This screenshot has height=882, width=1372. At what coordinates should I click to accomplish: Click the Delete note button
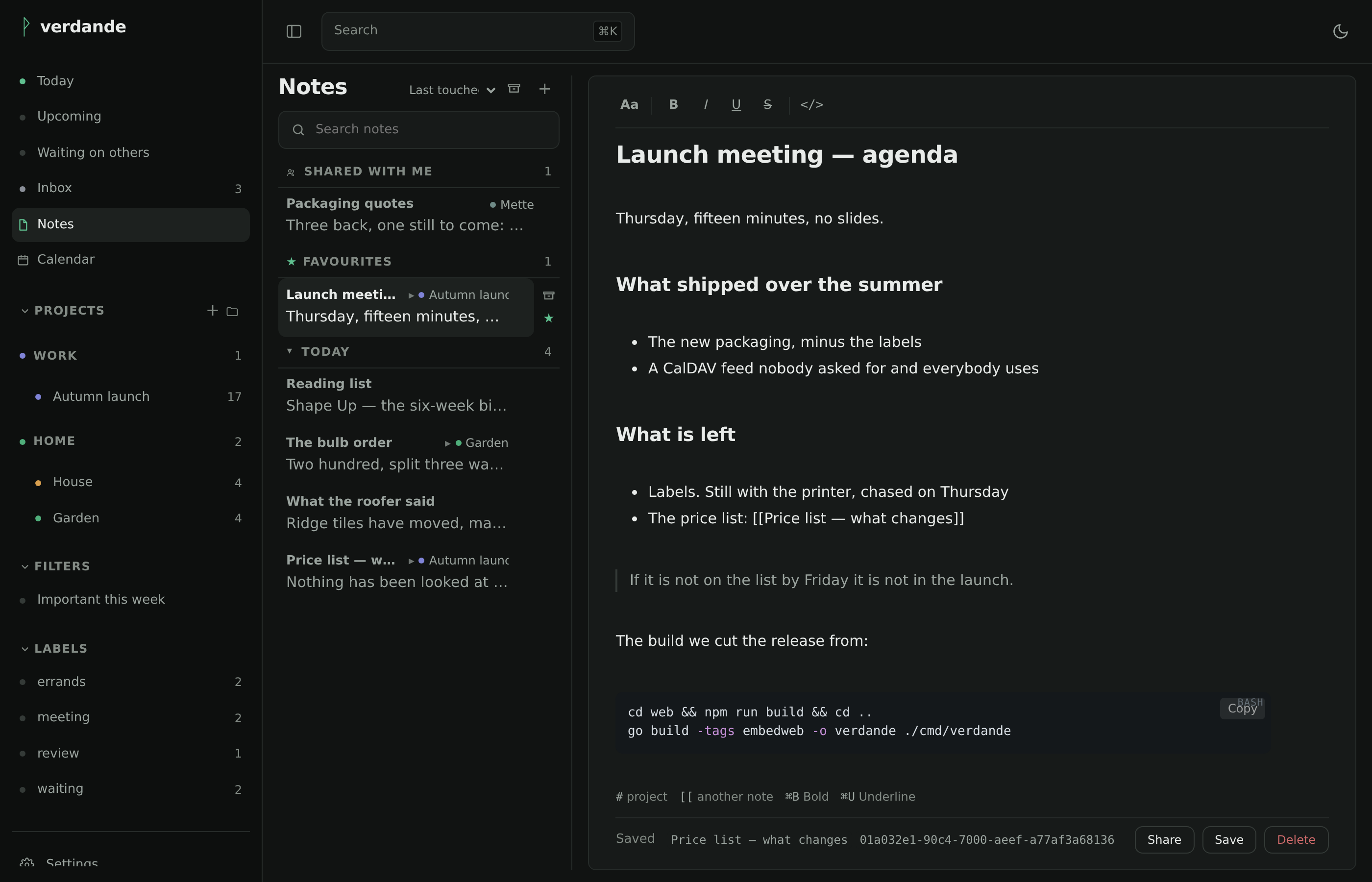click(1296, 840)
